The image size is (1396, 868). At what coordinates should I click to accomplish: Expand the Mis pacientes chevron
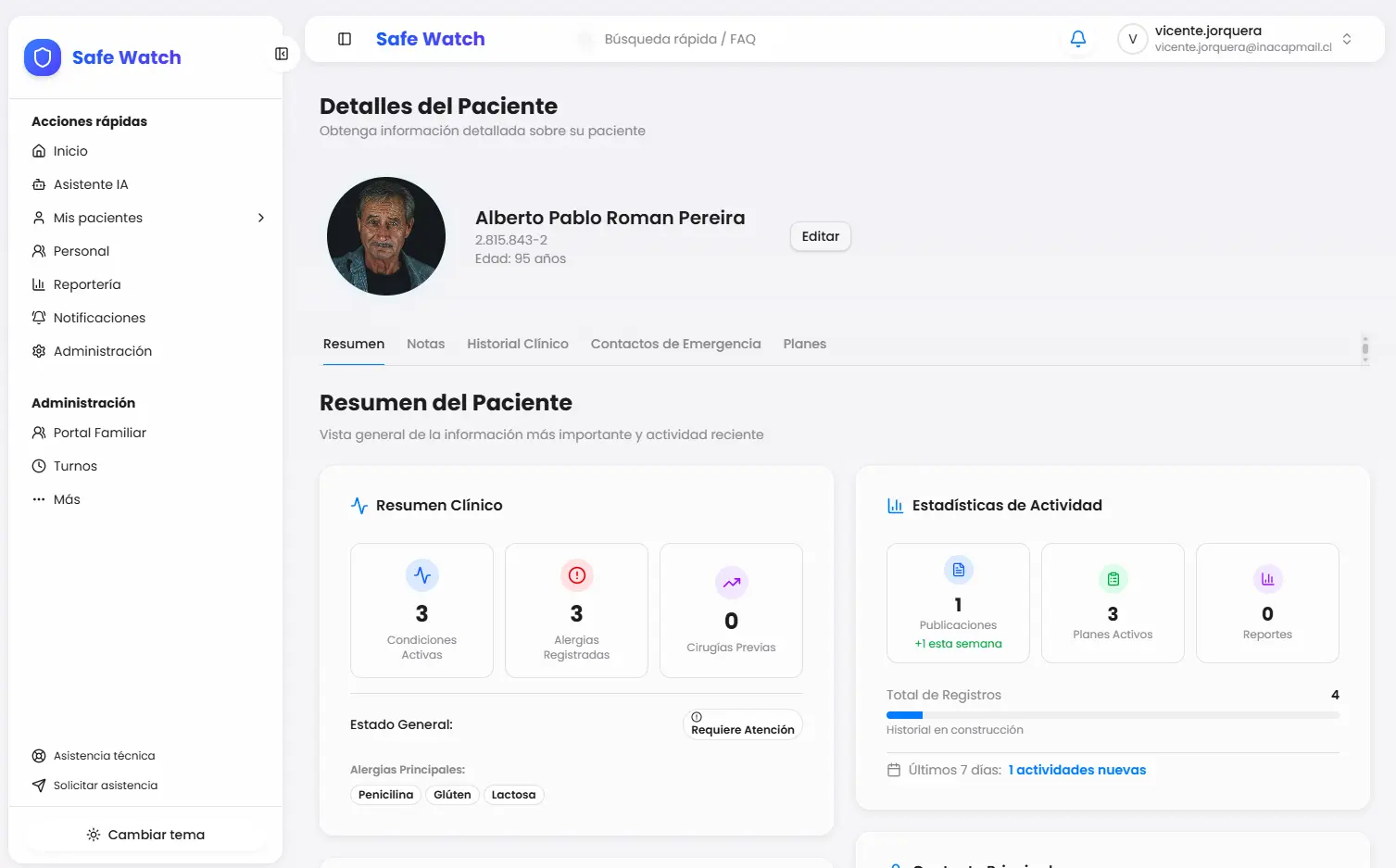[x=260, y=217]
